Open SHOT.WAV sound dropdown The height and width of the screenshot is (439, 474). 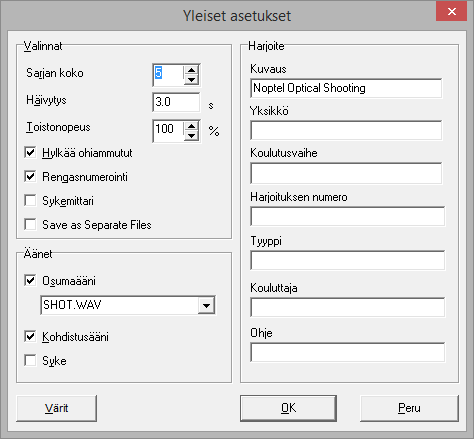[x=206, y=305]
